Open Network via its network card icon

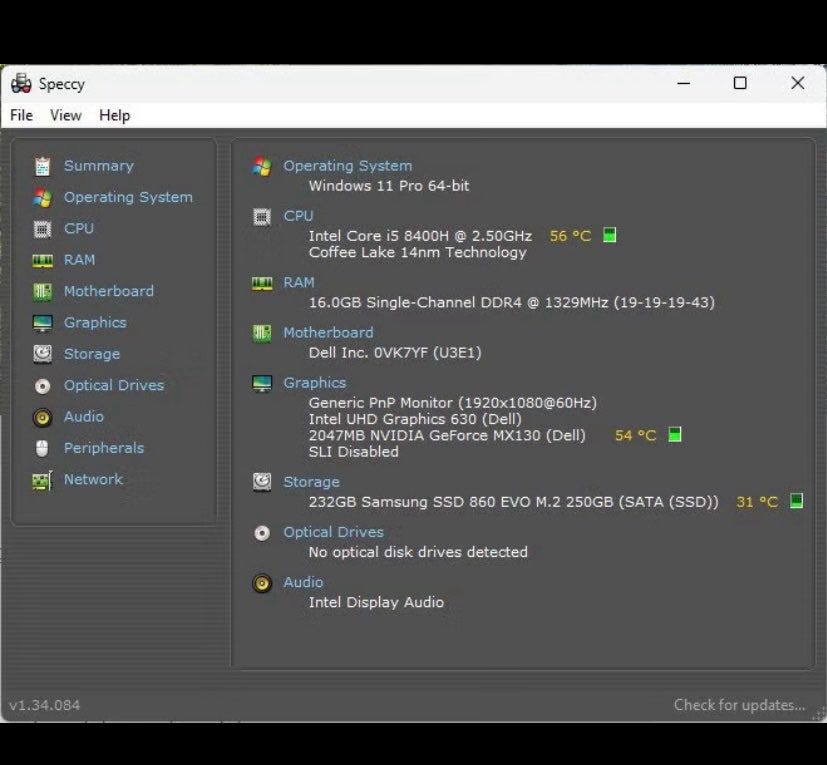(x=42, y=480)
